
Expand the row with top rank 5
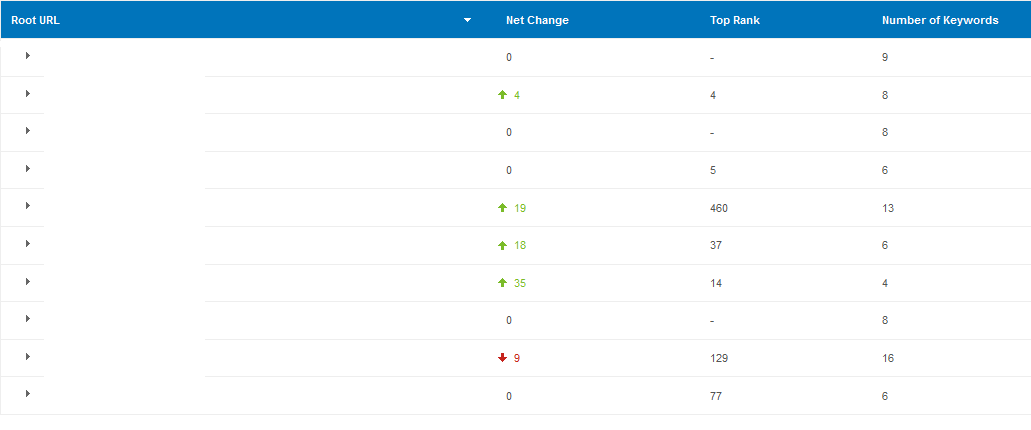pyautogui.click(x=28, y=168)
